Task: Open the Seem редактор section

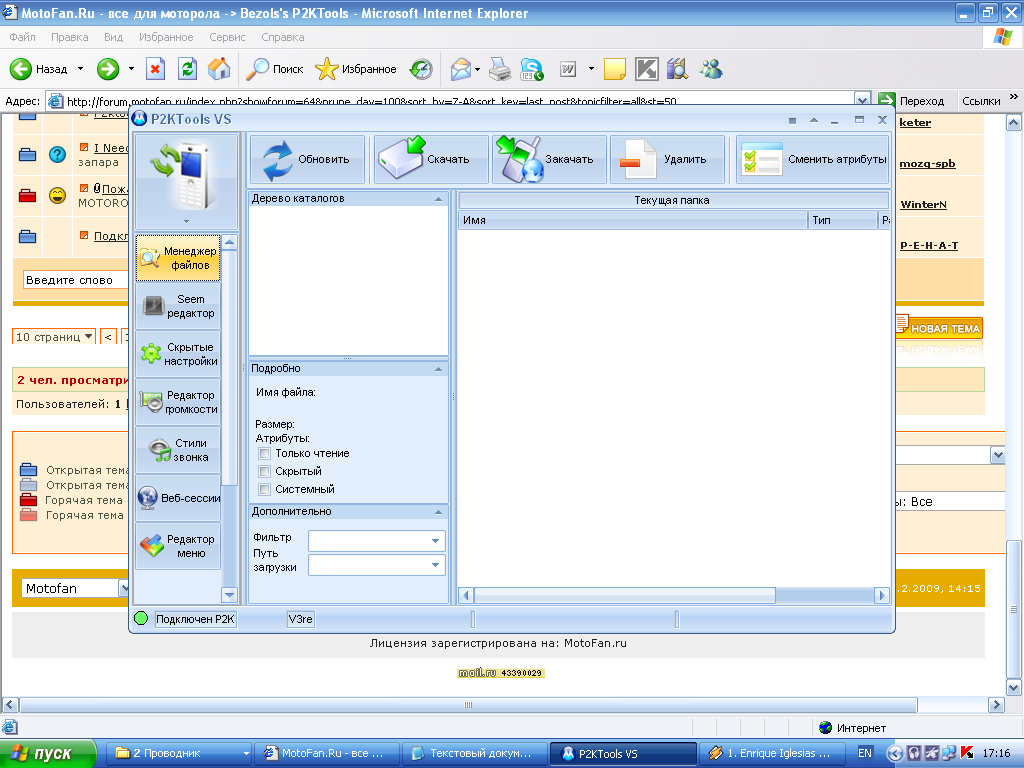Action: point(178,306)
